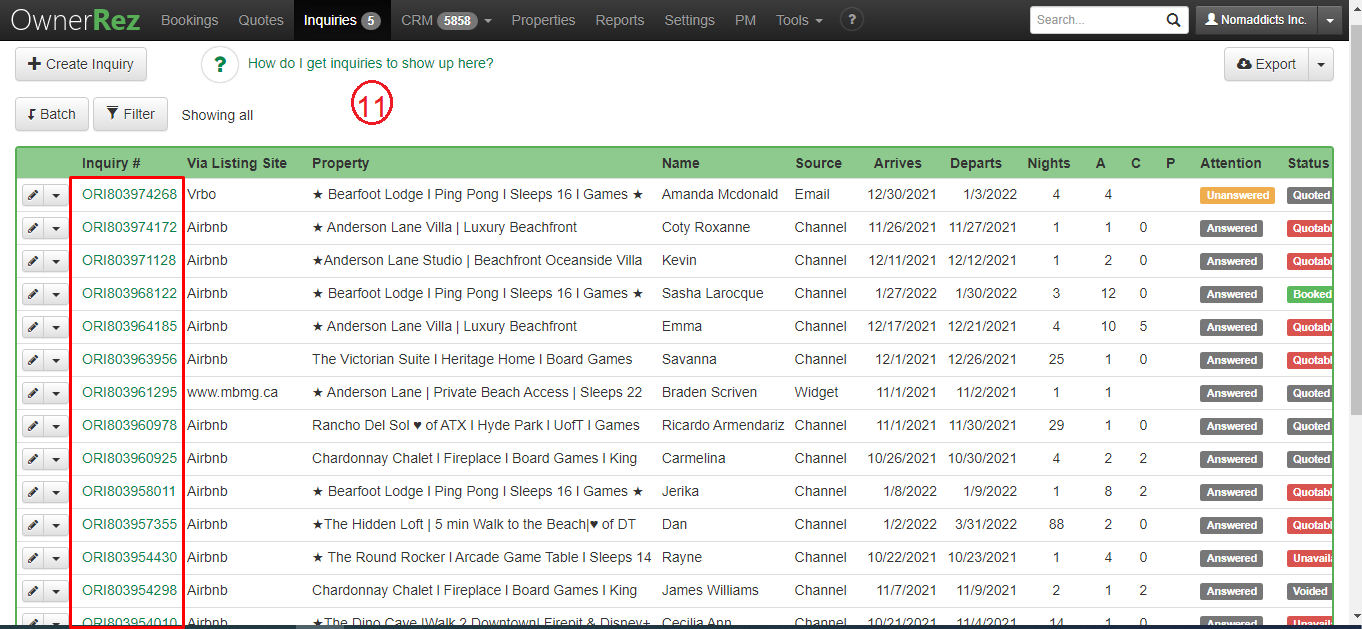Sort by the Arrives column header
Image resolution: width=1362 pixels, height=629 pixels.
(x=898, y=163)
